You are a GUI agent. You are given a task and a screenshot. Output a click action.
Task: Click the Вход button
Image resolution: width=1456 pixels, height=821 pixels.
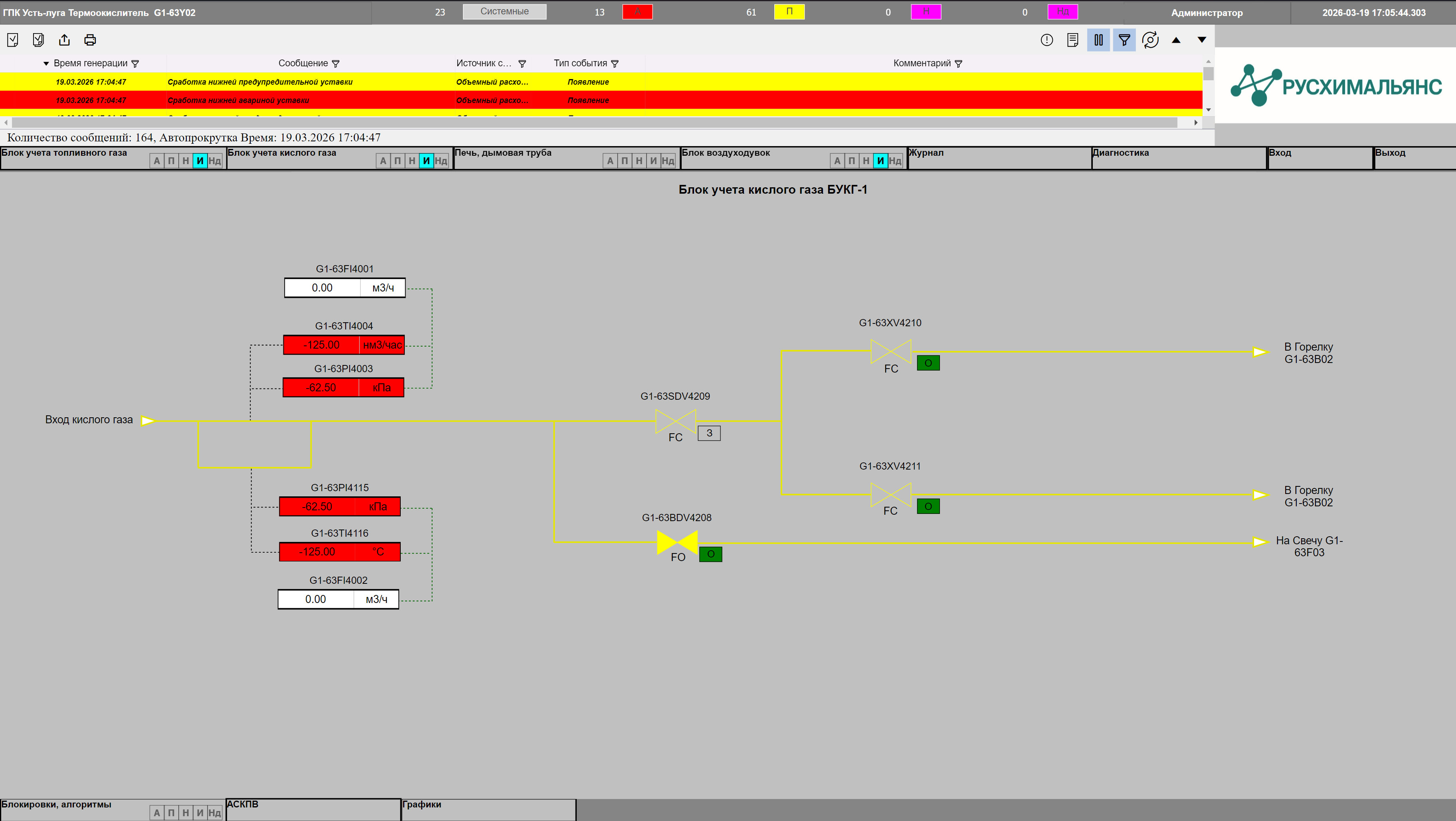tap(1321, 158)
